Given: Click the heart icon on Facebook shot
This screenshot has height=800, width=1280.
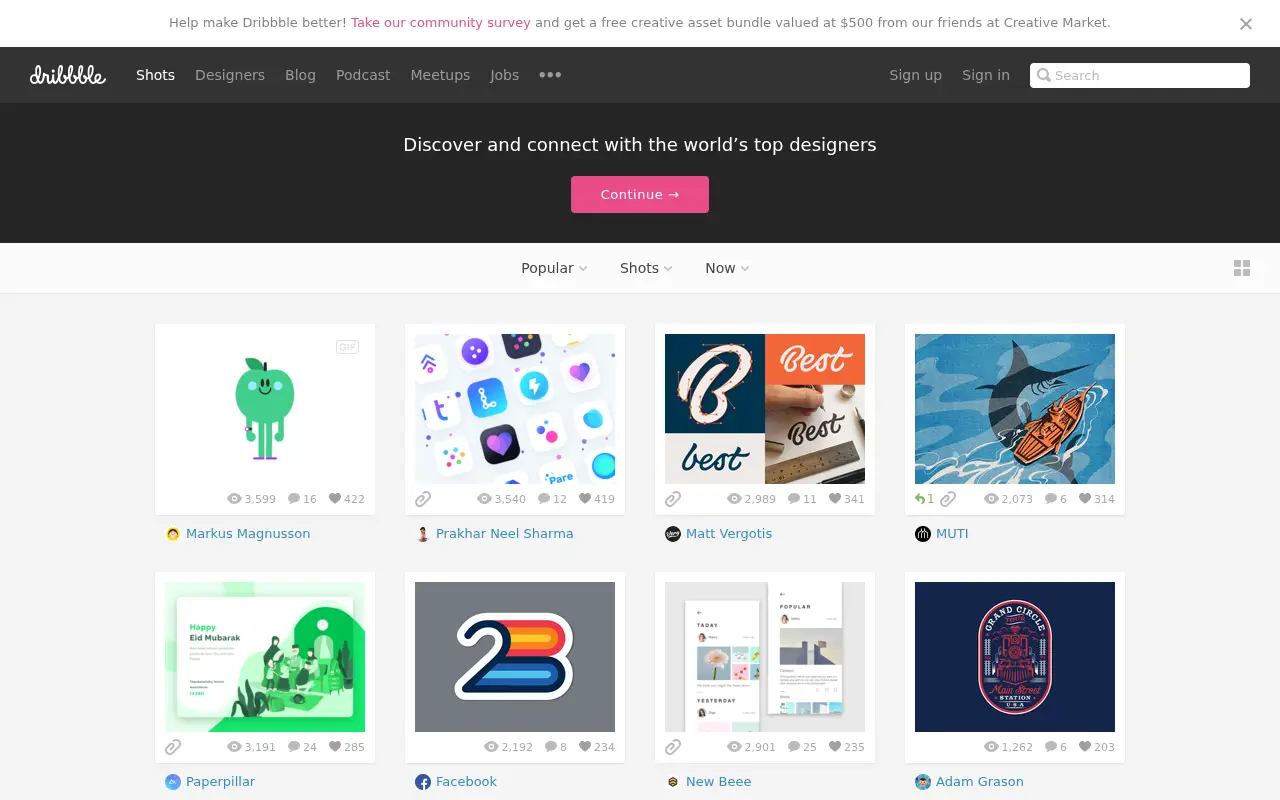Looking at the screenshot, I should click(x=585, y=747).
